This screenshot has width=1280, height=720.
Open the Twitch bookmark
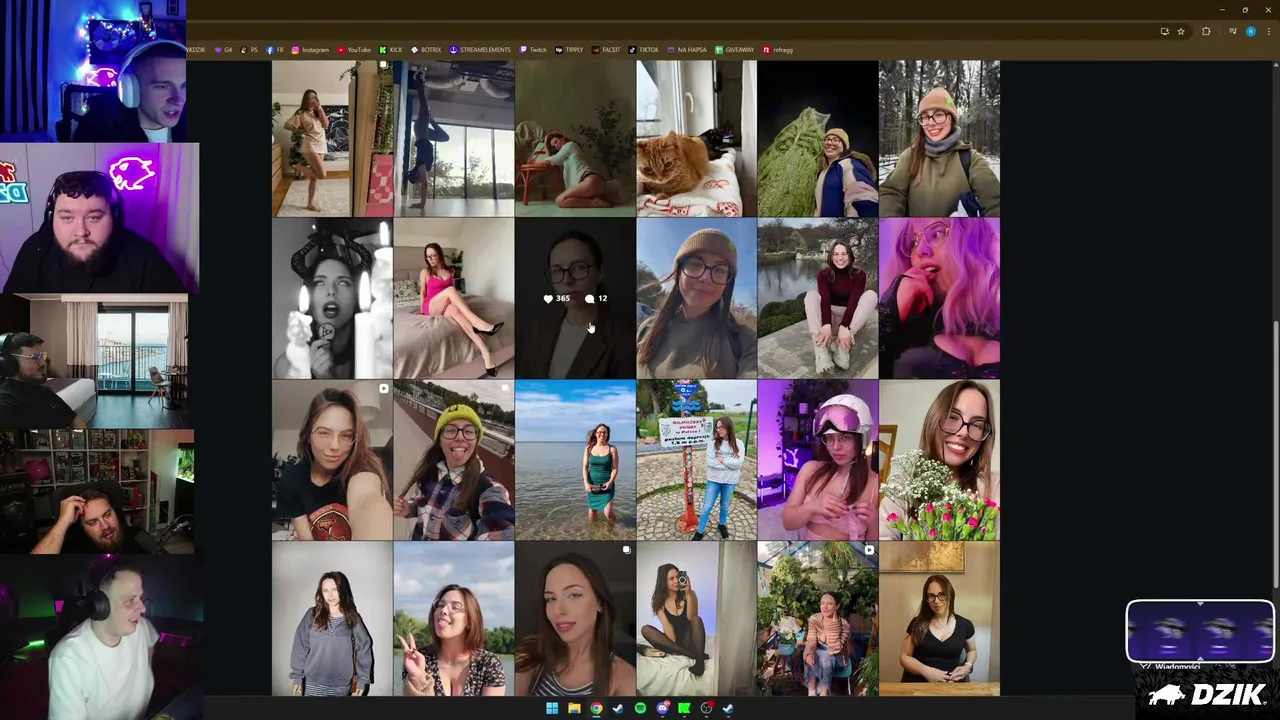(x=533, y=49)
